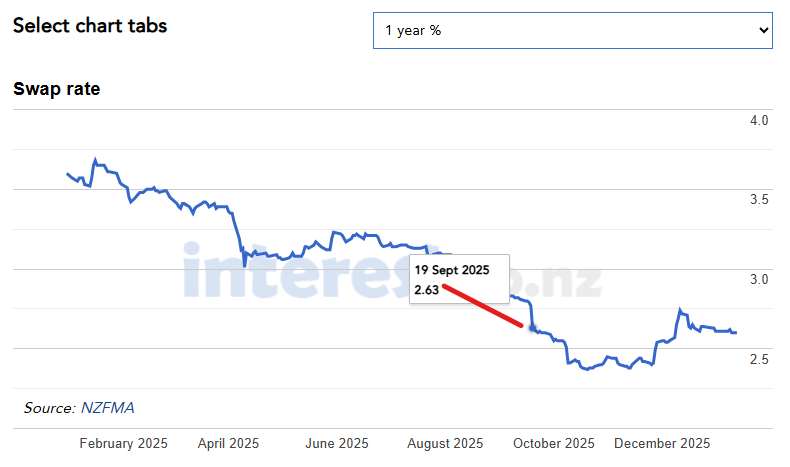Click the February 2025 axis label
Viewport: 790px width, 467px height.
[x=124, y=443]
